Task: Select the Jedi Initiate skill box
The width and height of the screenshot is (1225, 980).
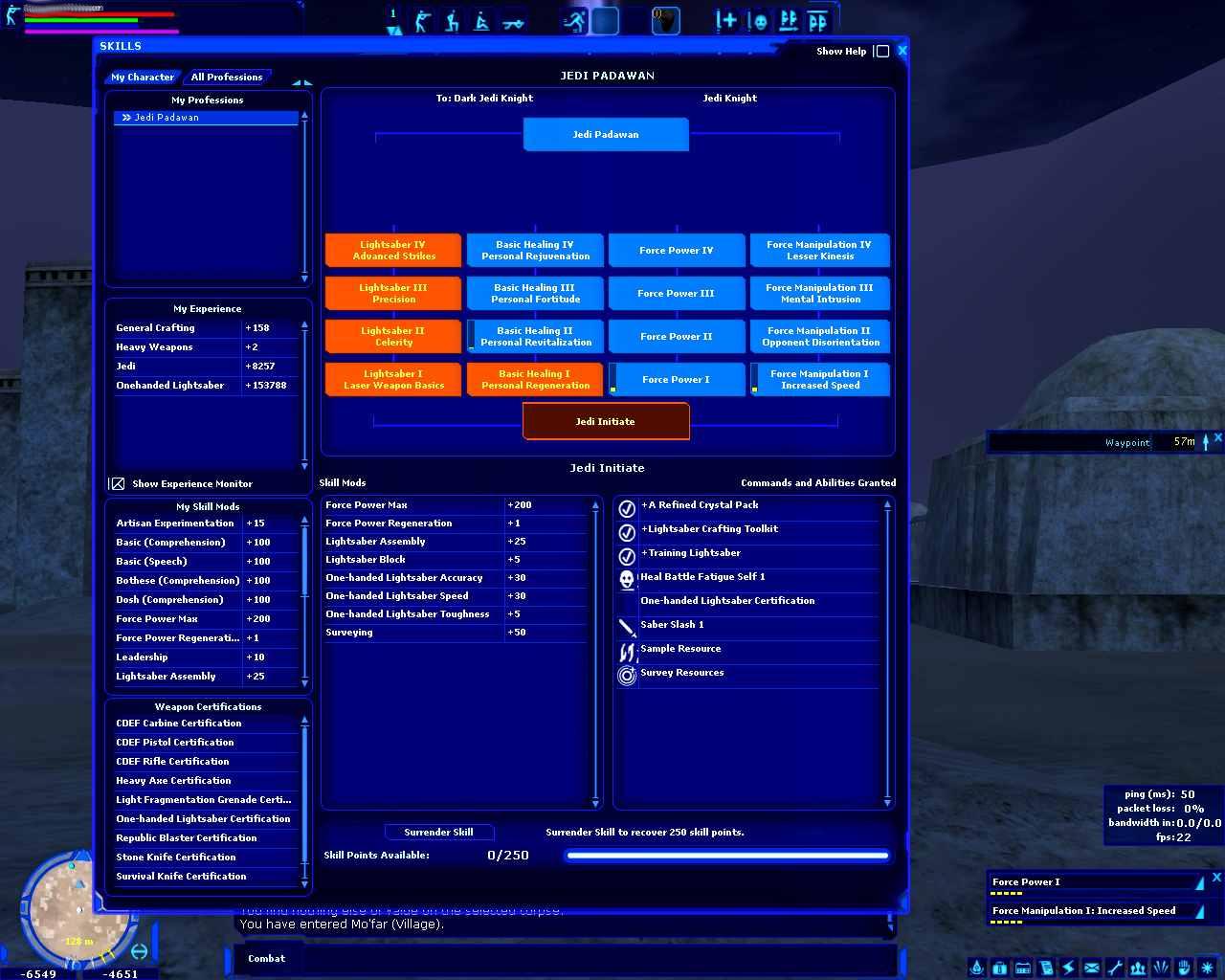Action: 606,421
